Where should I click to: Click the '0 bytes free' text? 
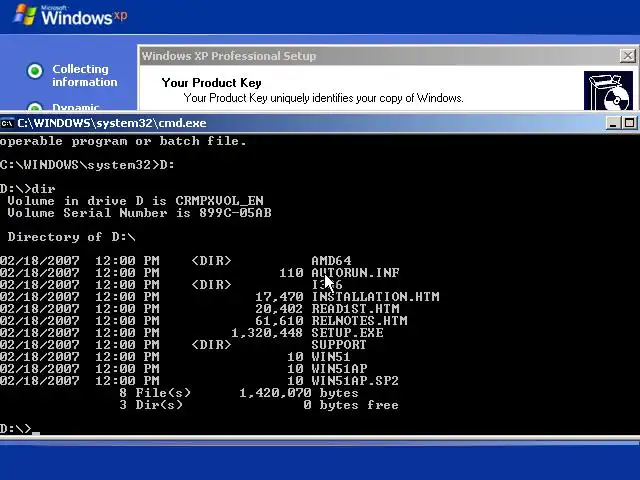pyautogui.click(x=351, y=405)
